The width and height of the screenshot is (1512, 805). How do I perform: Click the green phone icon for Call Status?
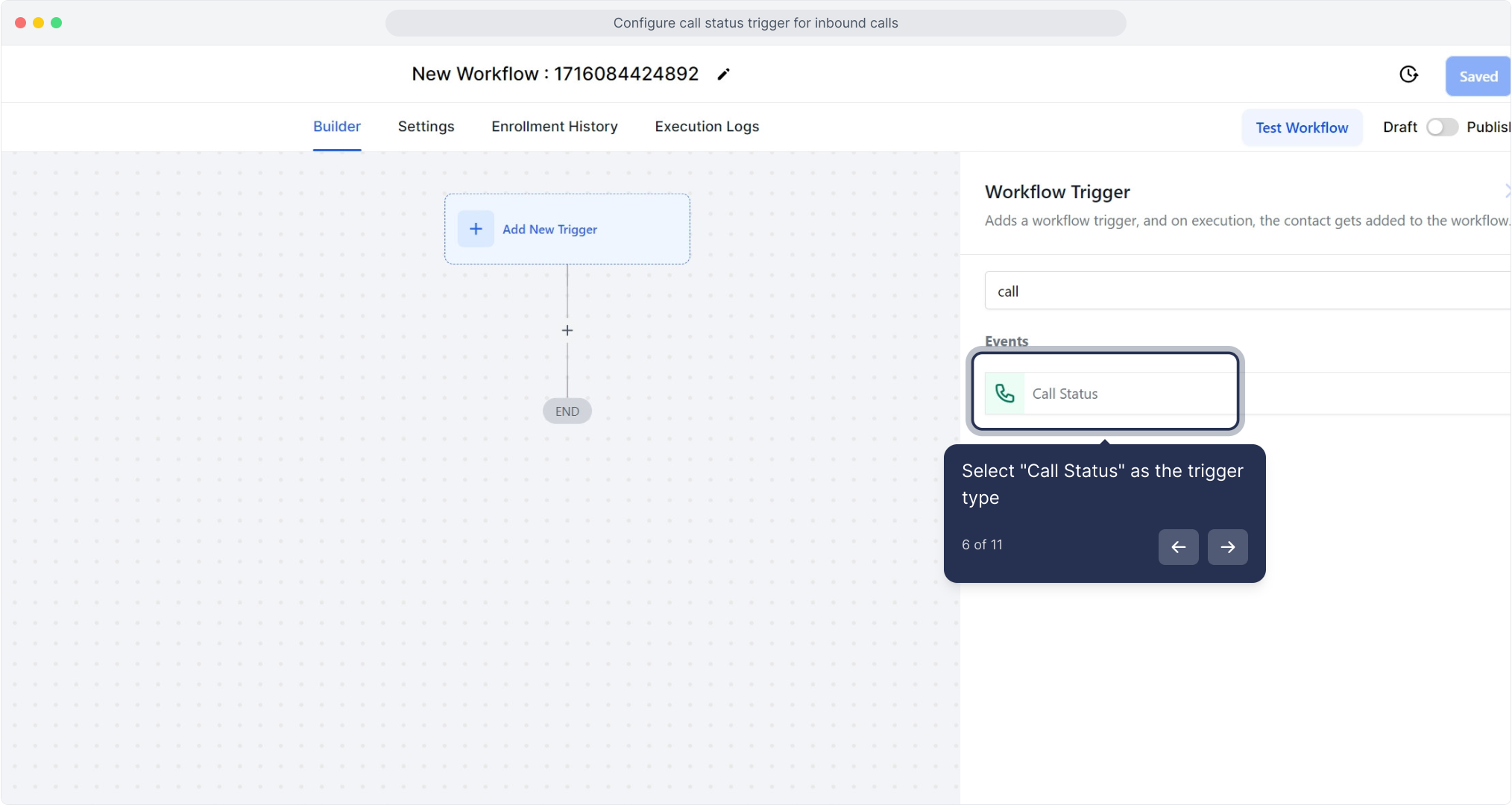(1005, 394)
